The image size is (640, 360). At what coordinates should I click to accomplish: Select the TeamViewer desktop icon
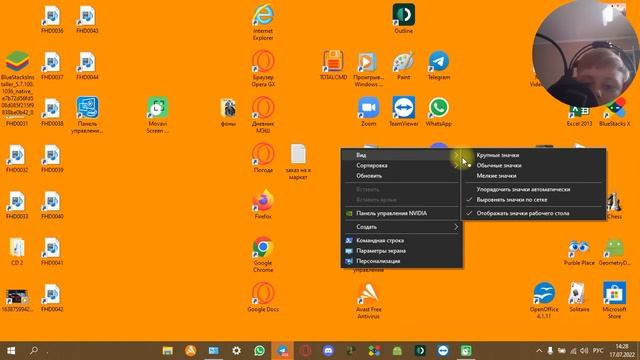pyautogui.click(x=404, y=111)
